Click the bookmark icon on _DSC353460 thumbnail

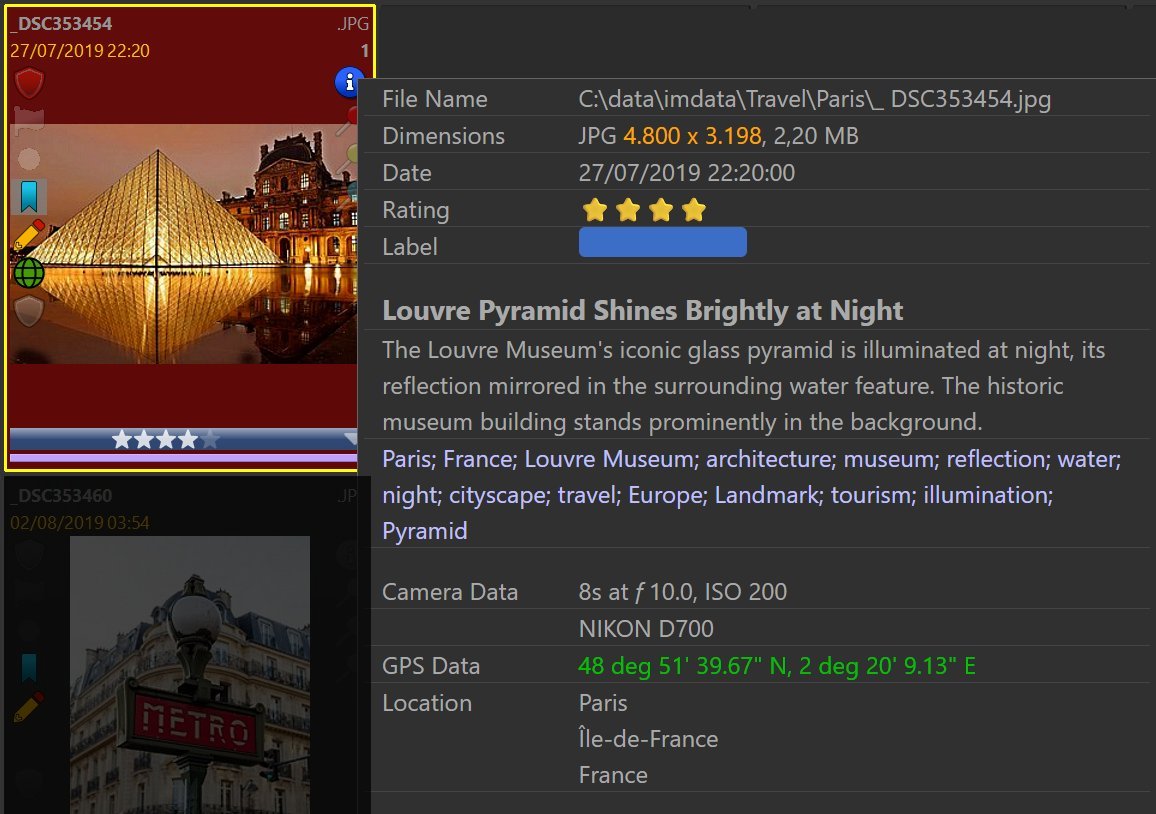(29, 668)
